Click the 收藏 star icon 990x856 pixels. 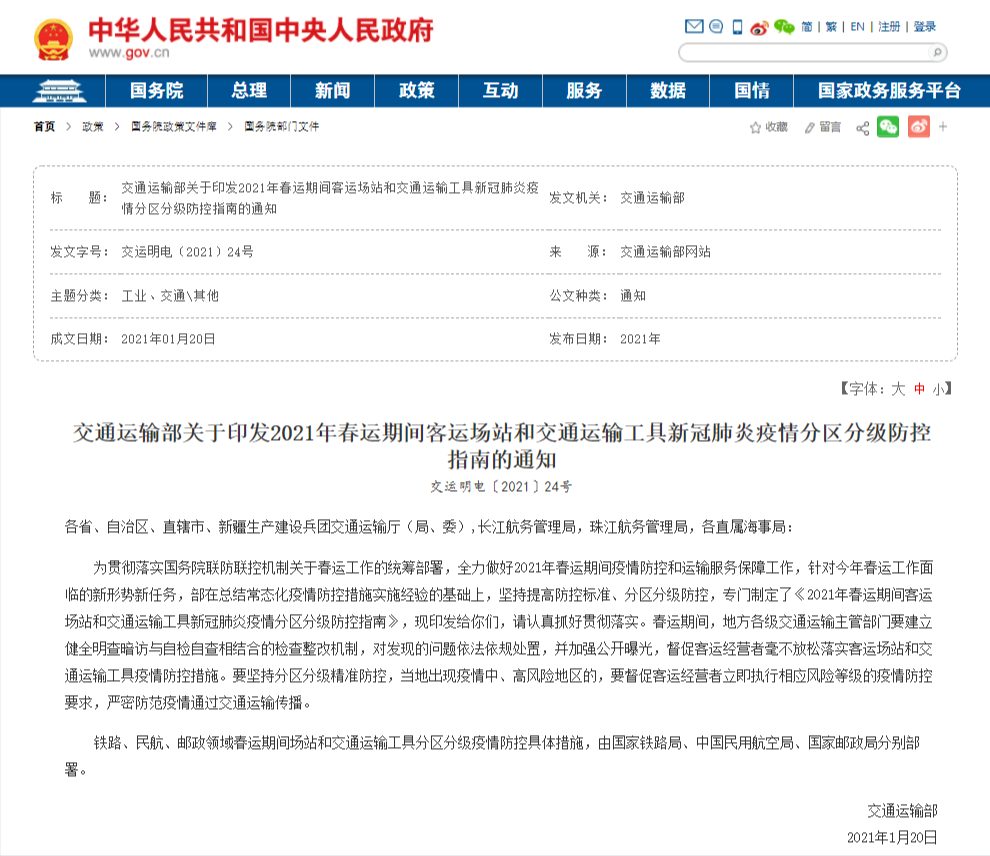coord(754,128)
